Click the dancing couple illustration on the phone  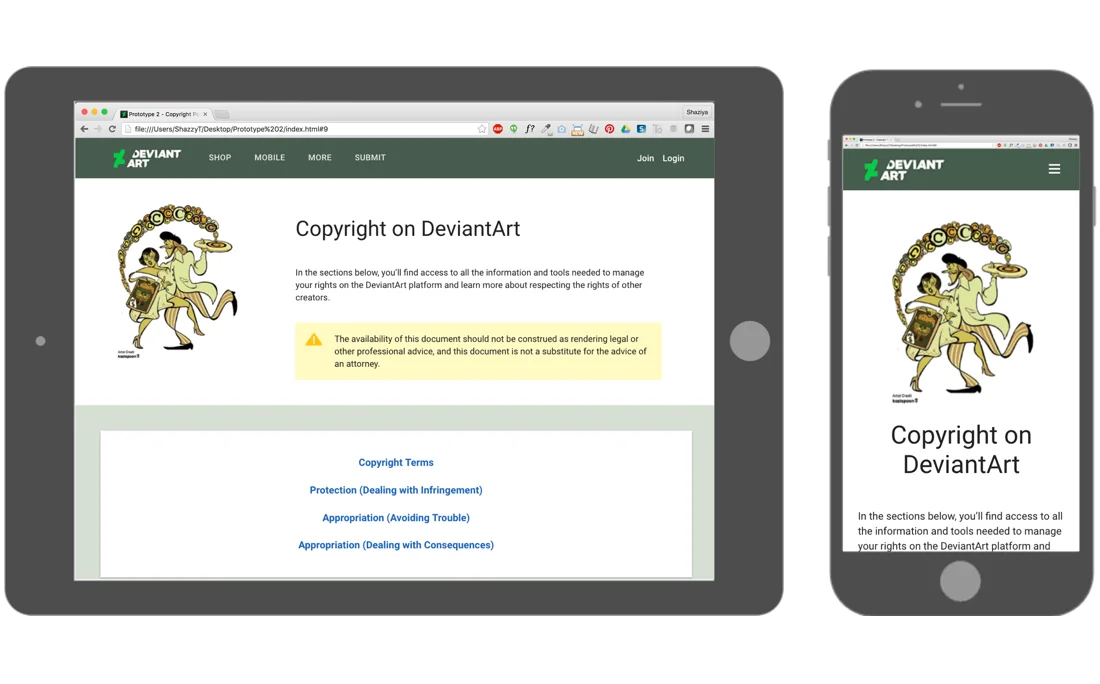coord(960,312)
